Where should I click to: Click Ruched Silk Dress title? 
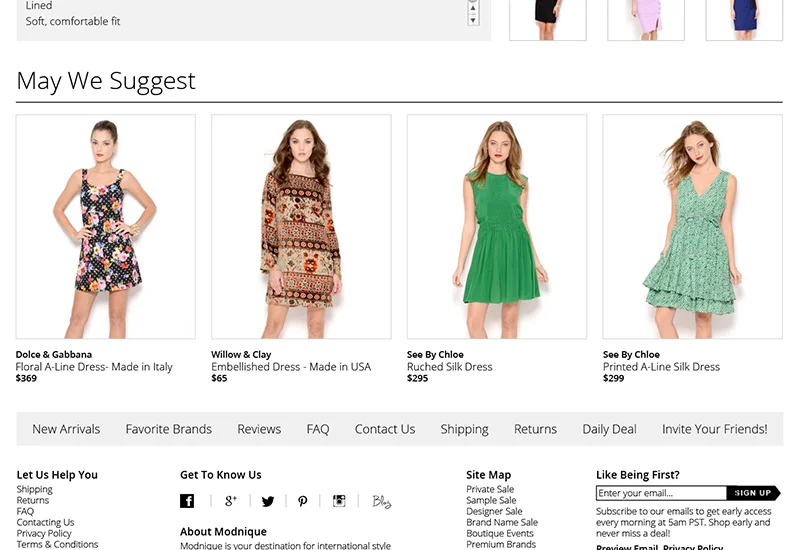click(450, 367)
